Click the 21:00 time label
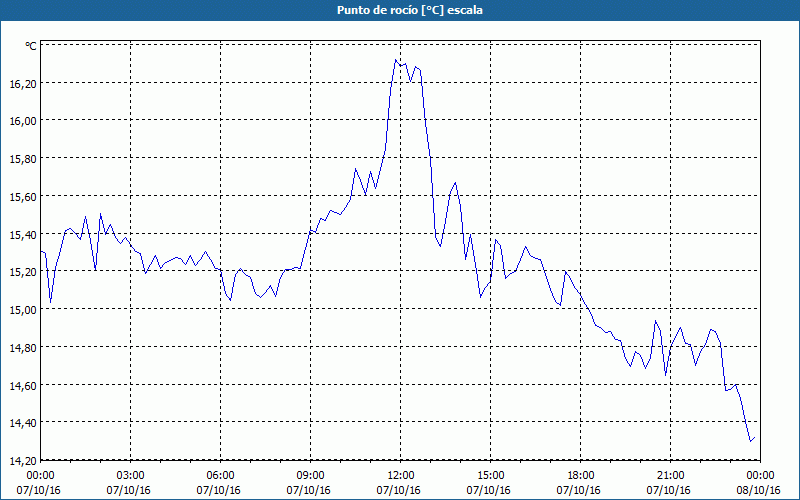 (x=670, y=476)
